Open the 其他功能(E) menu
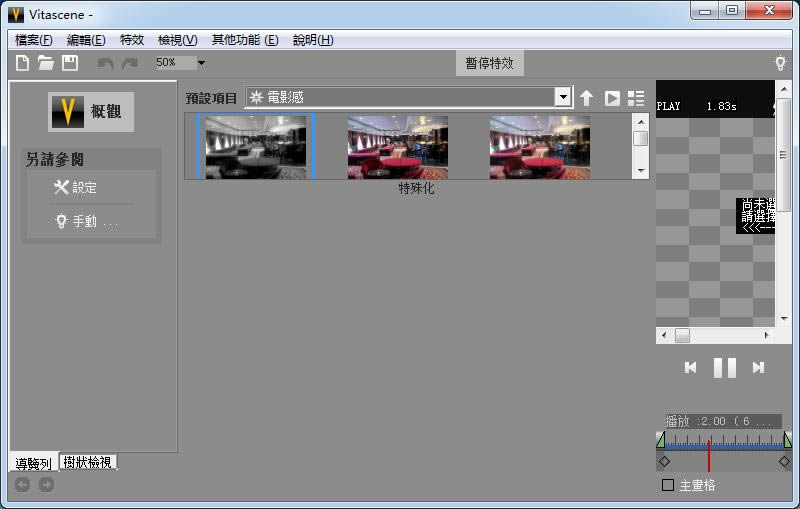This screenshot has height=509, width=800. click(x=245, y=40)
